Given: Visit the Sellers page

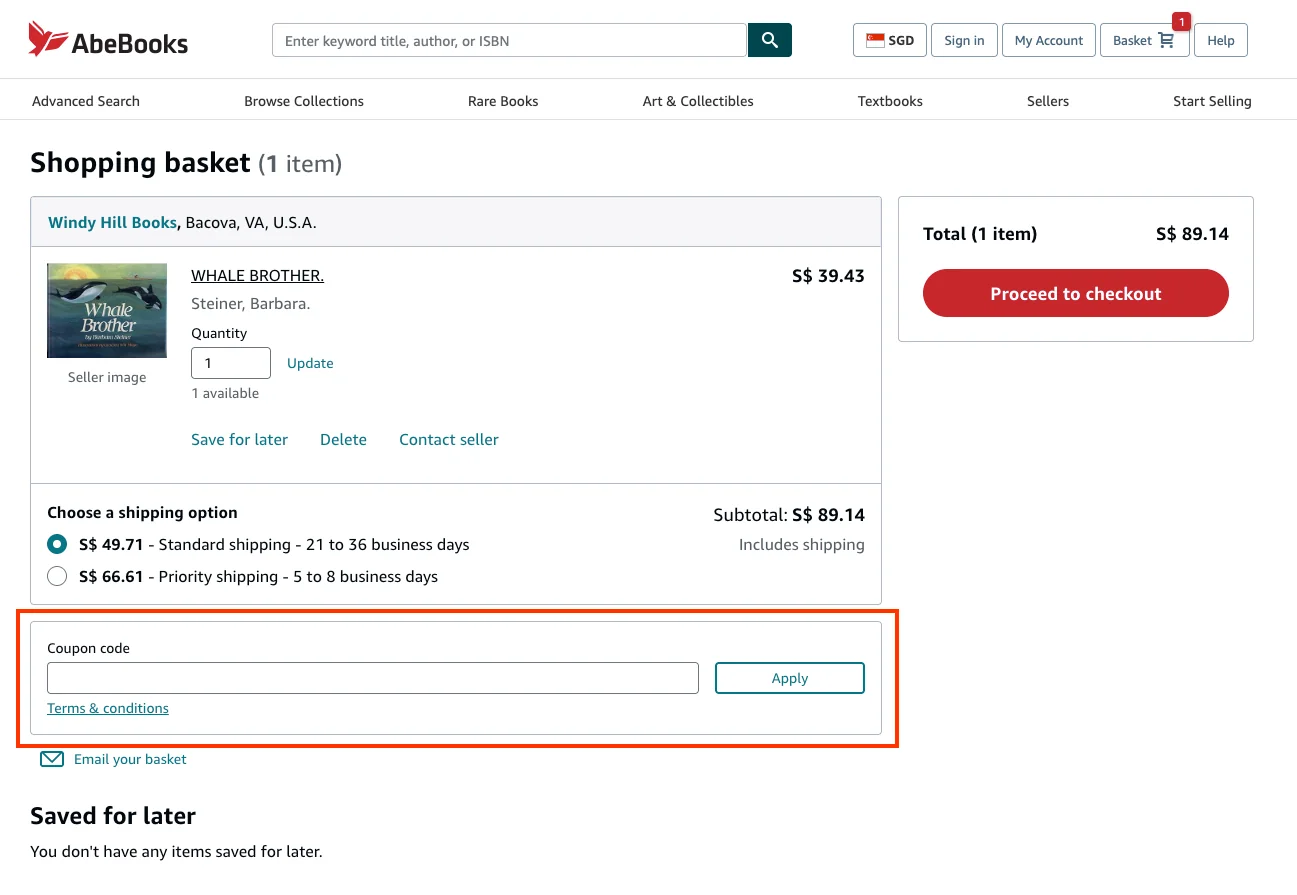Looking at the screenshot, I should click(x=1048, y=101).
